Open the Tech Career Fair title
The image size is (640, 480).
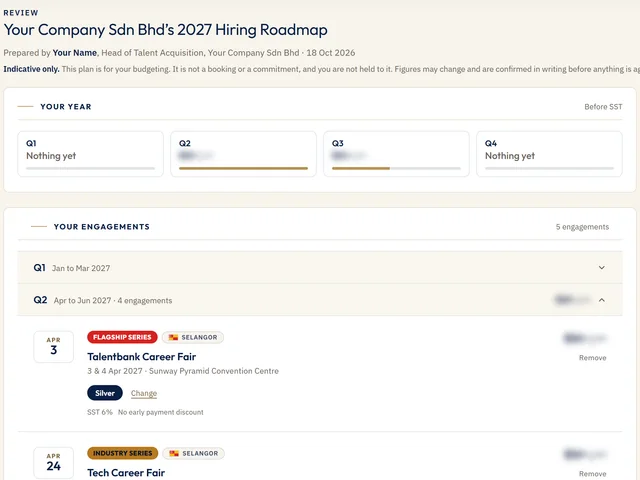[126, 473]
